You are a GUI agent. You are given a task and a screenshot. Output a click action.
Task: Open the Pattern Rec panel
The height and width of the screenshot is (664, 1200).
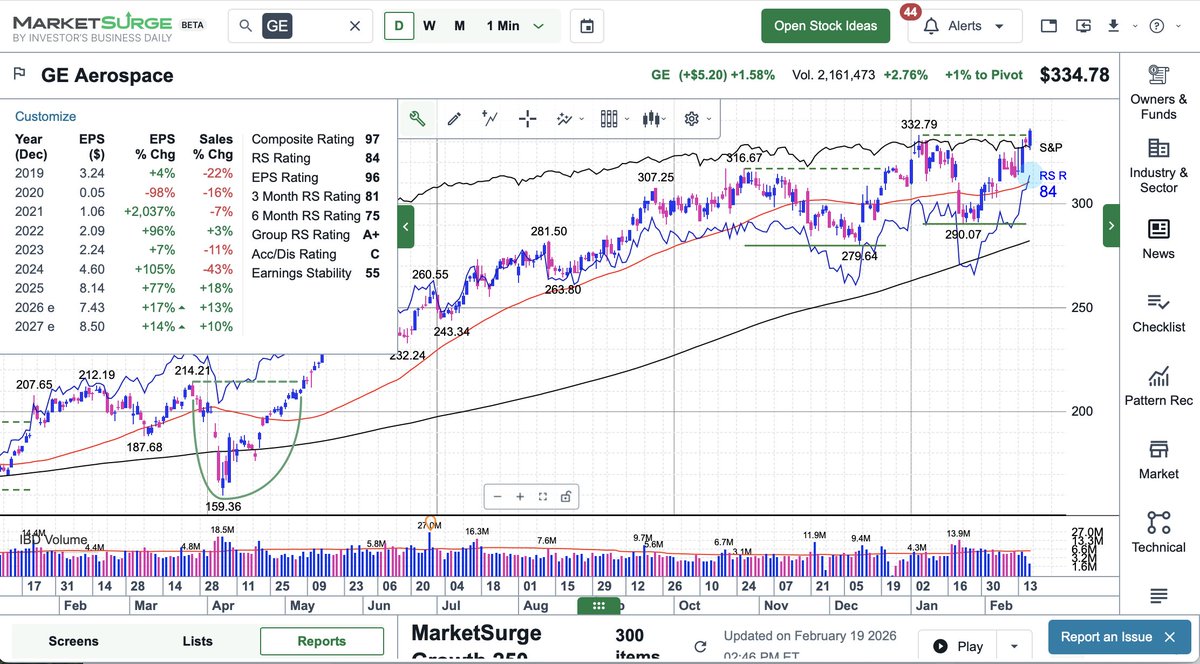(x=1159, y=386)
